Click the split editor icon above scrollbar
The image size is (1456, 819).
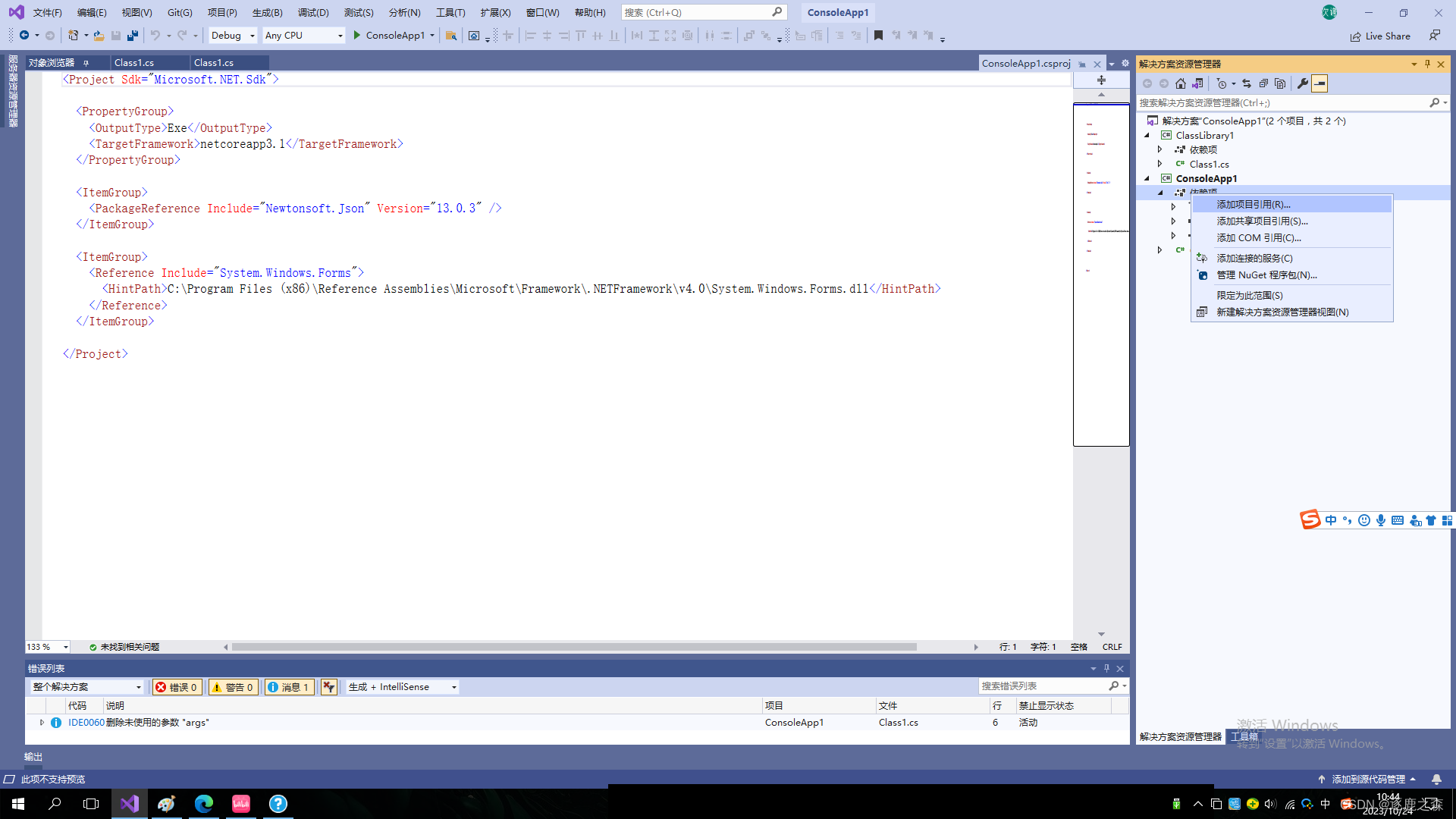pos(1101,80)
